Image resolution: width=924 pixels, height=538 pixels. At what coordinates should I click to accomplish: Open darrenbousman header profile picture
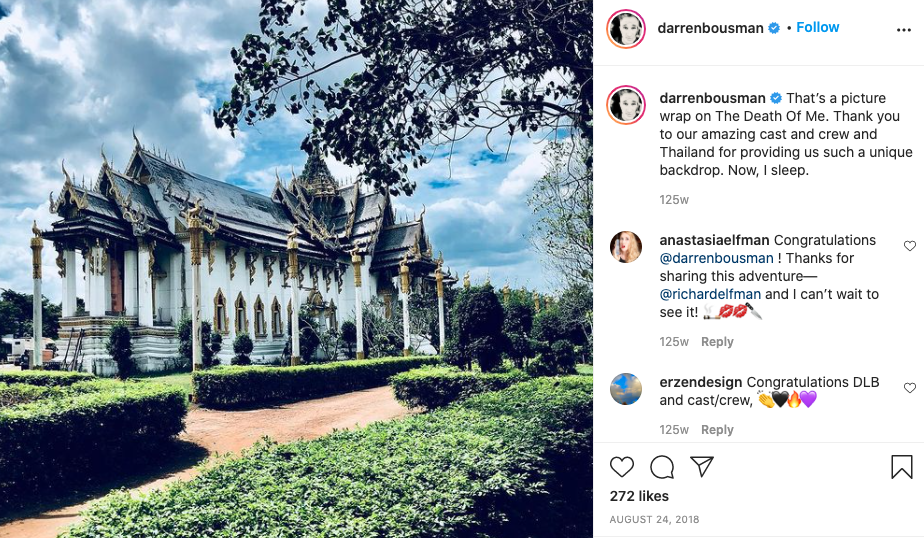626,29
